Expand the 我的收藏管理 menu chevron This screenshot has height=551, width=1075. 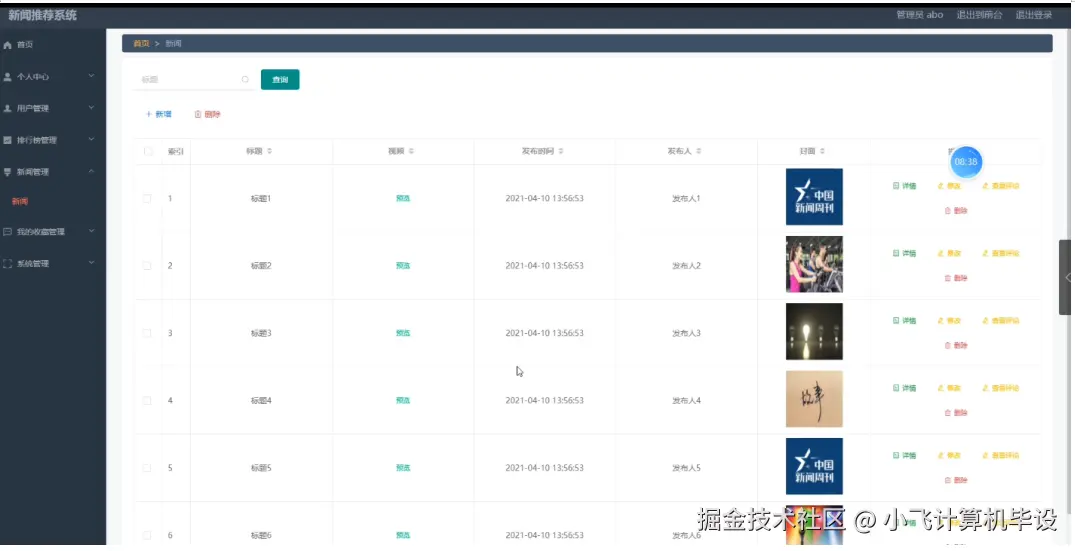coord(91,232)
